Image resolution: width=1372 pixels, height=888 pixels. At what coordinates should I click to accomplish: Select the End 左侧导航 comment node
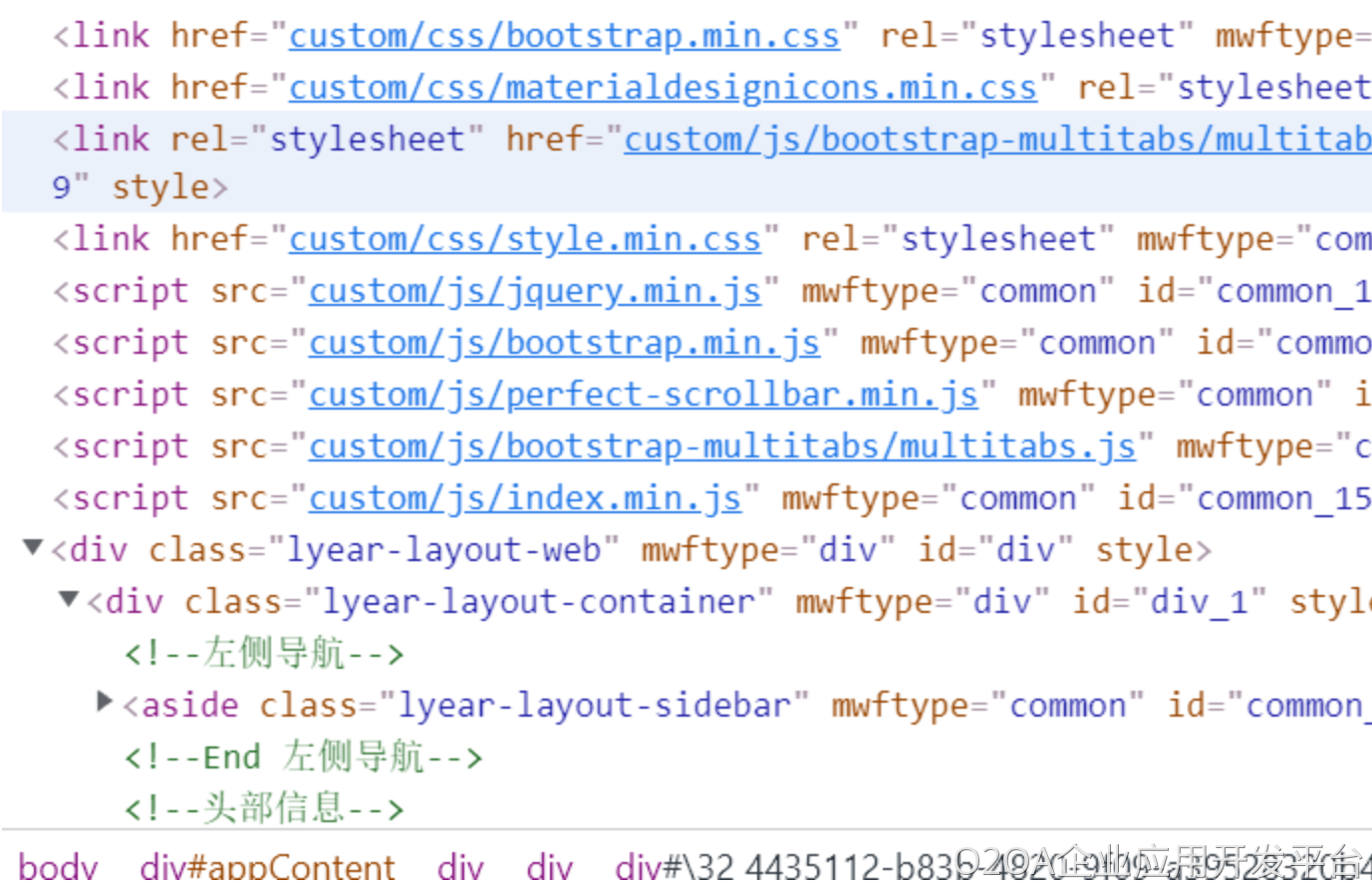[303, 757]
